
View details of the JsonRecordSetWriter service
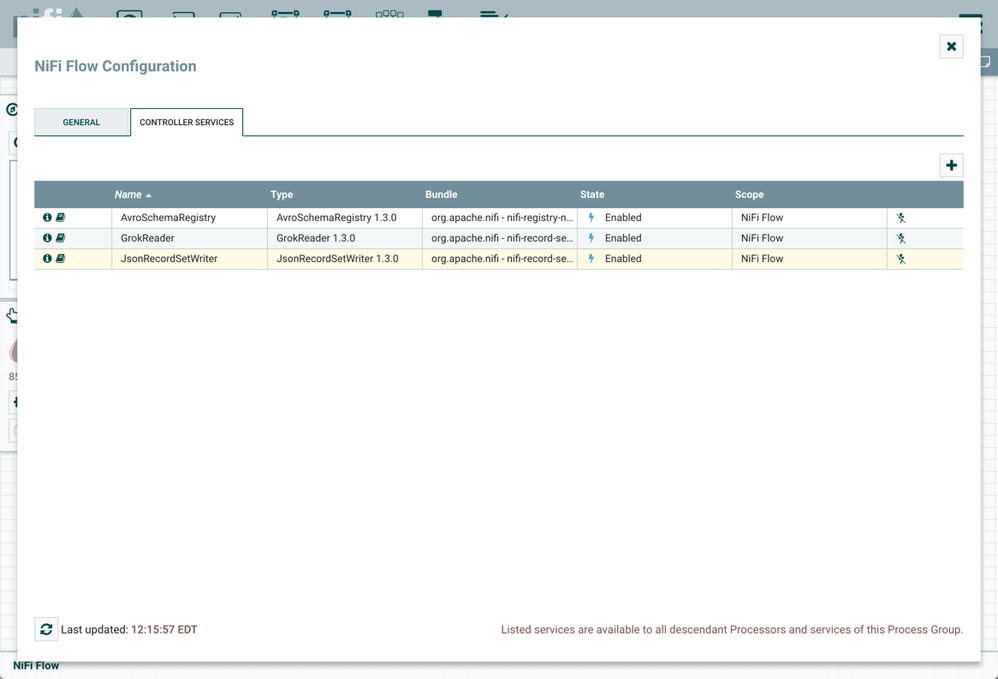point(47,258)
